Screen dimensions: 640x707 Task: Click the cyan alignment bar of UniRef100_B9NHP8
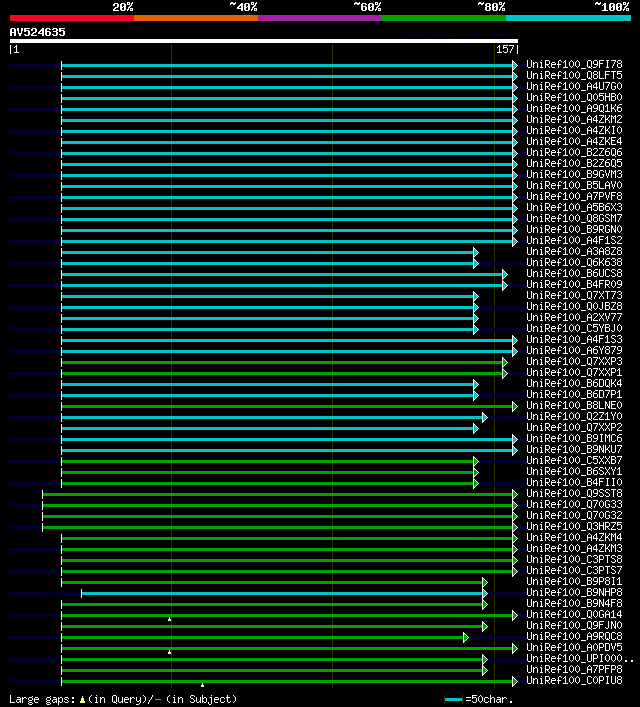(282, 593)
